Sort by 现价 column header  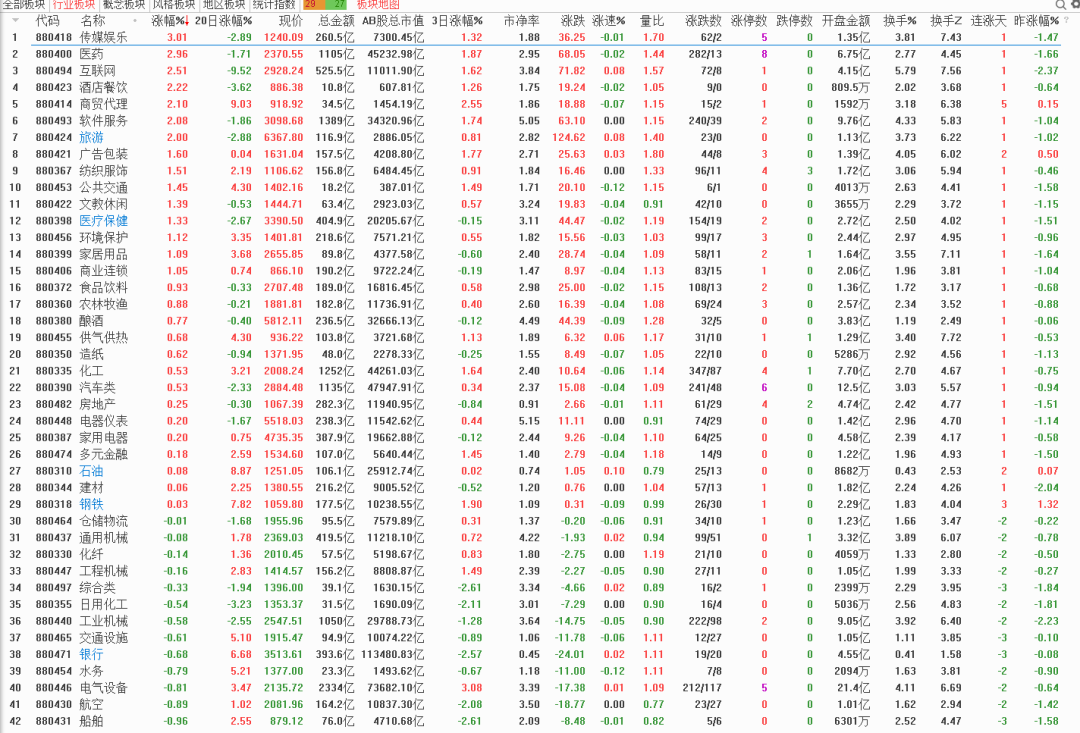pos(290,21)
